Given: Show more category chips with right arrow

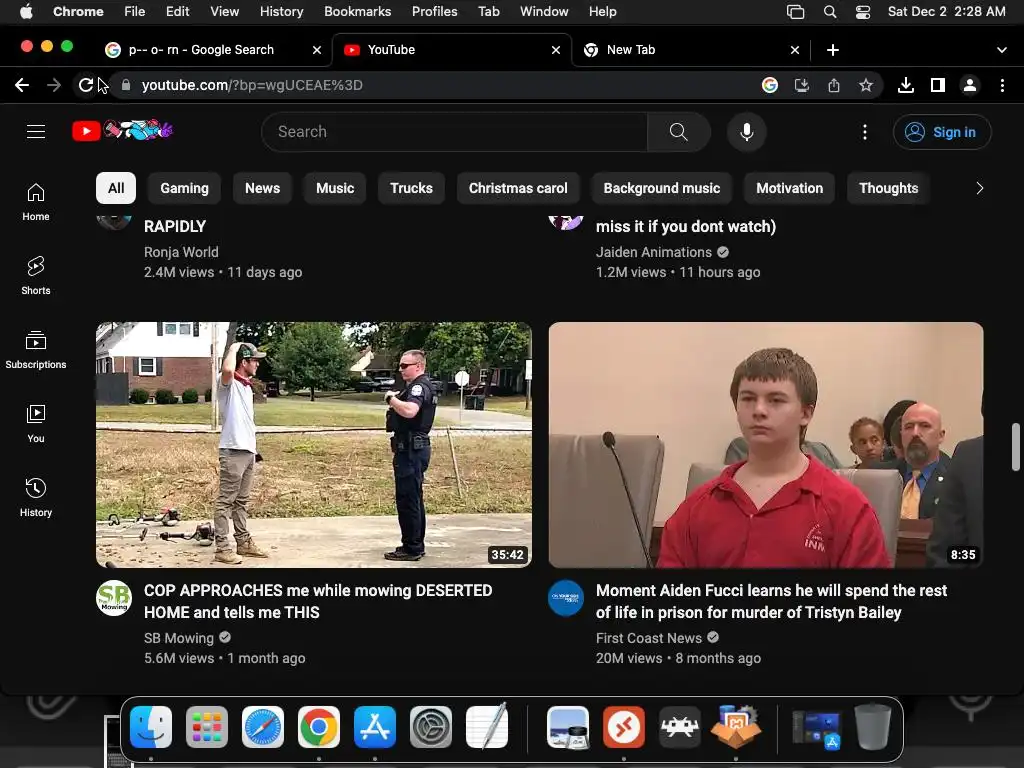Looking at the screenshot, I should pos(979,188).
